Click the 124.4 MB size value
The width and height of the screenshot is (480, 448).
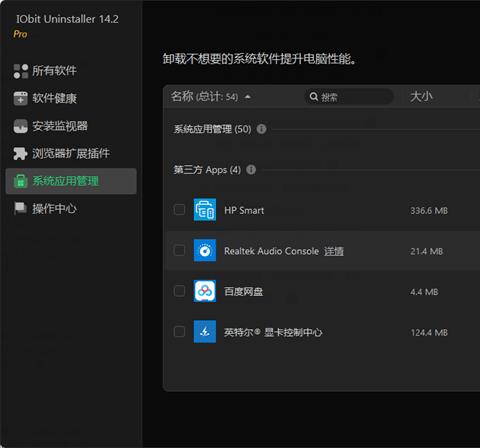429,333
